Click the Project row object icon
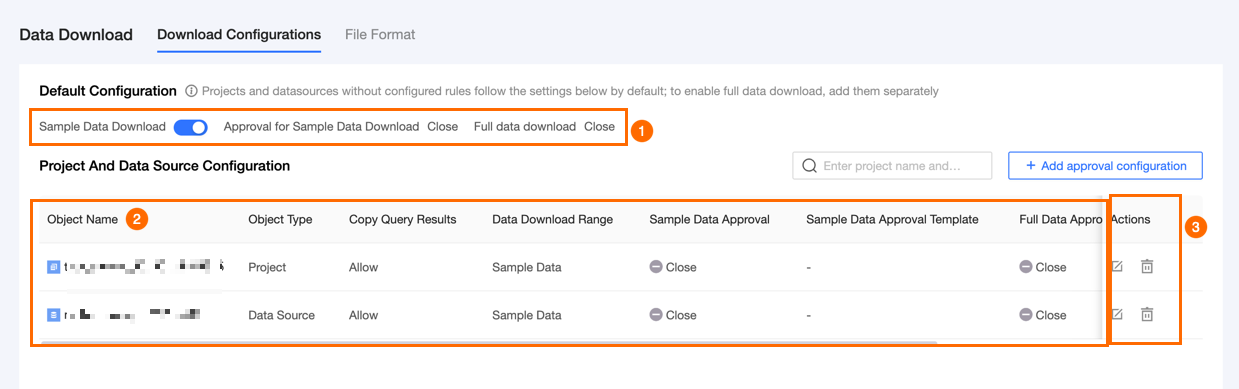 coord(54,267)
